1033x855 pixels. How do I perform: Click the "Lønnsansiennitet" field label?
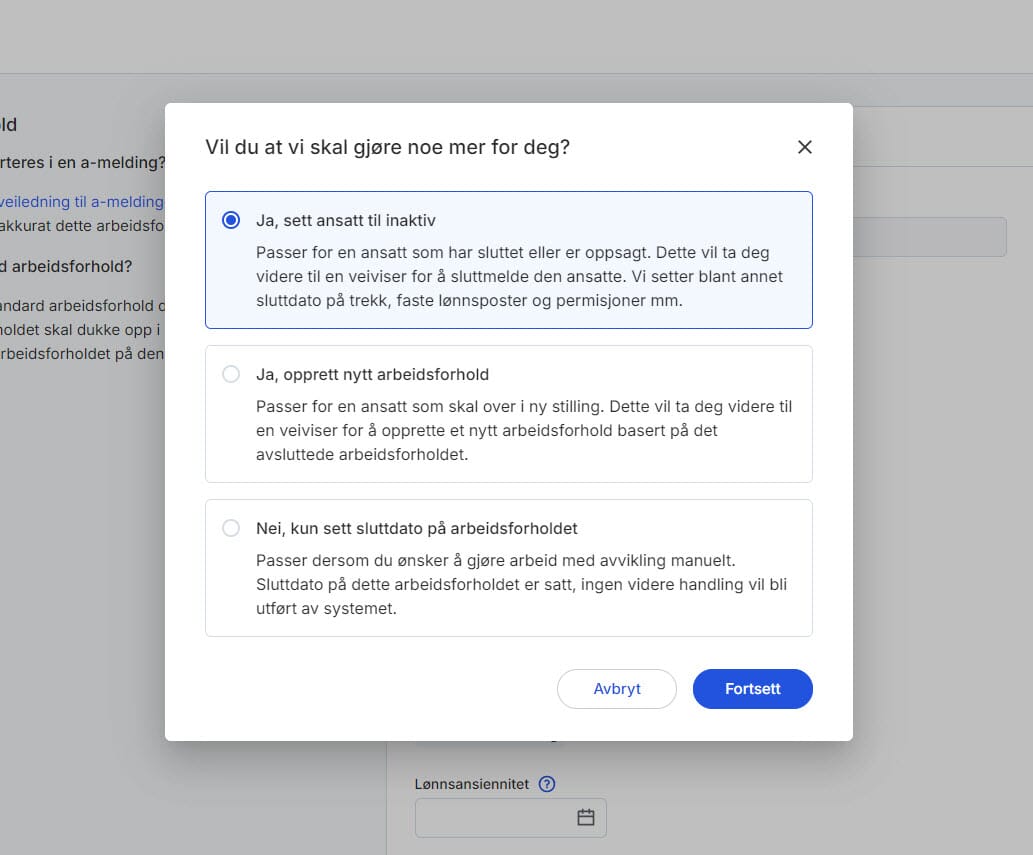tap(471, 784)
